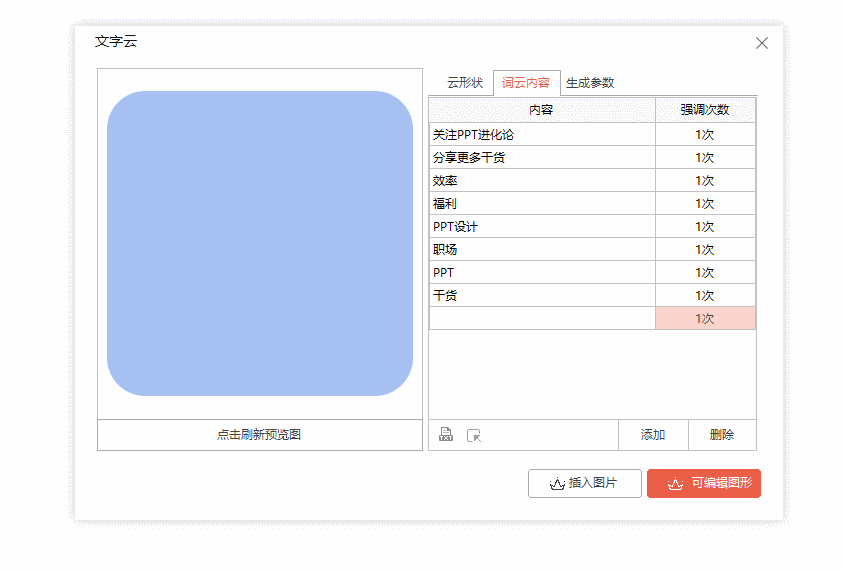Click the pick-from-selection cursor icon
843x572 pixels.
click(474, 435)
